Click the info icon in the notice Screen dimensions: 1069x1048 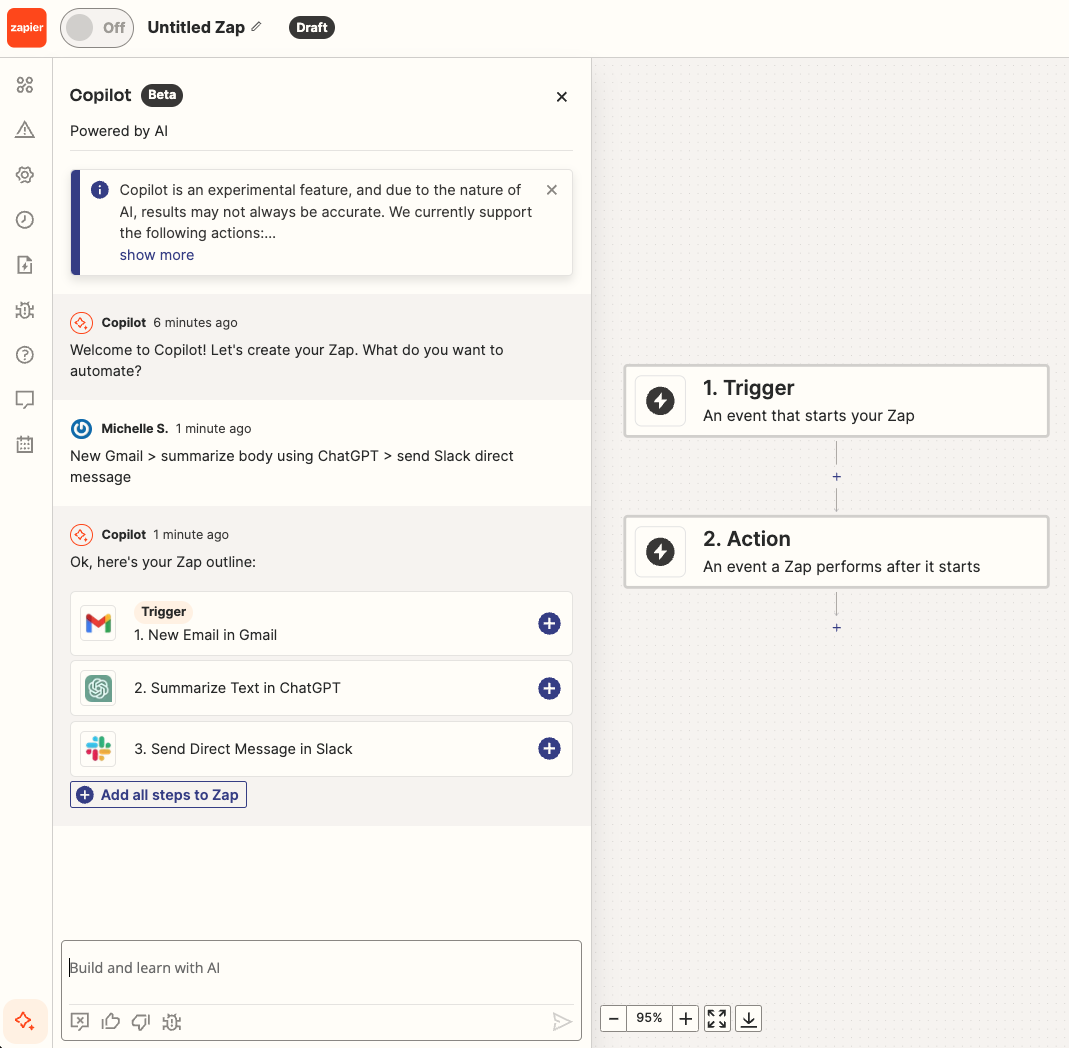pyautogui.click(x=100, y=190)
